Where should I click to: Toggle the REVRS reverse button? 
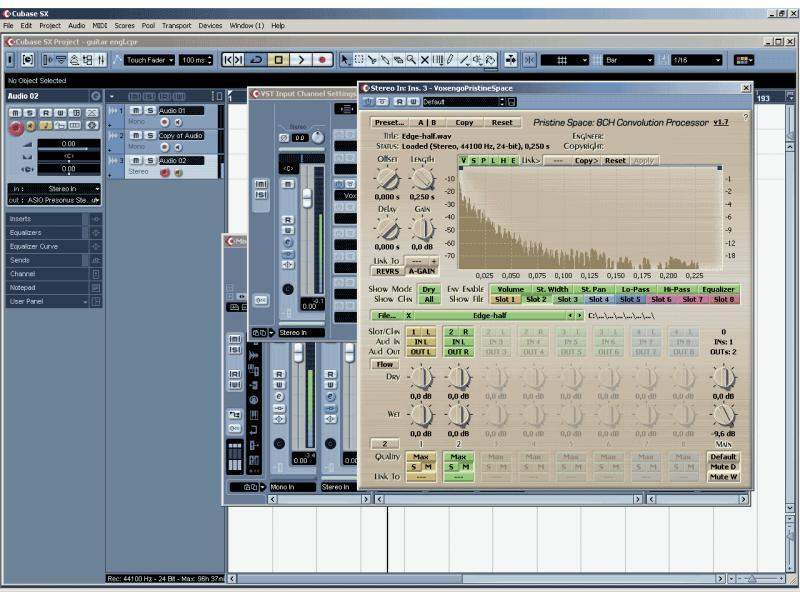386,271
